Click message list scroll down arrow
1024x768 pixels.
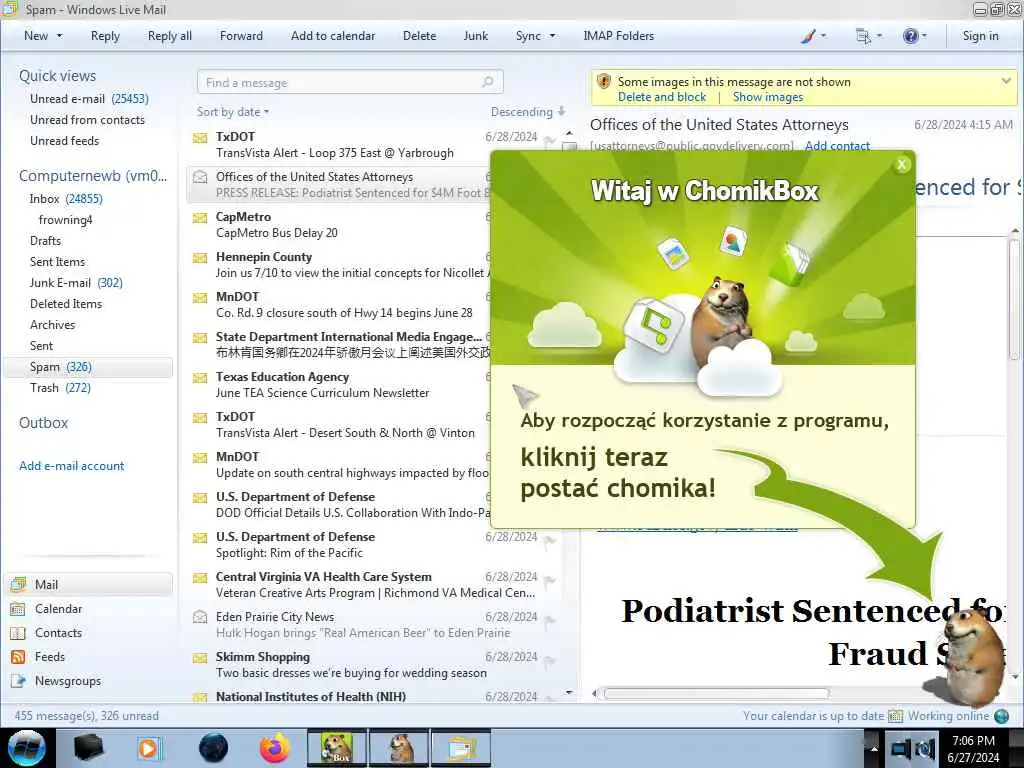click(569, 692)
